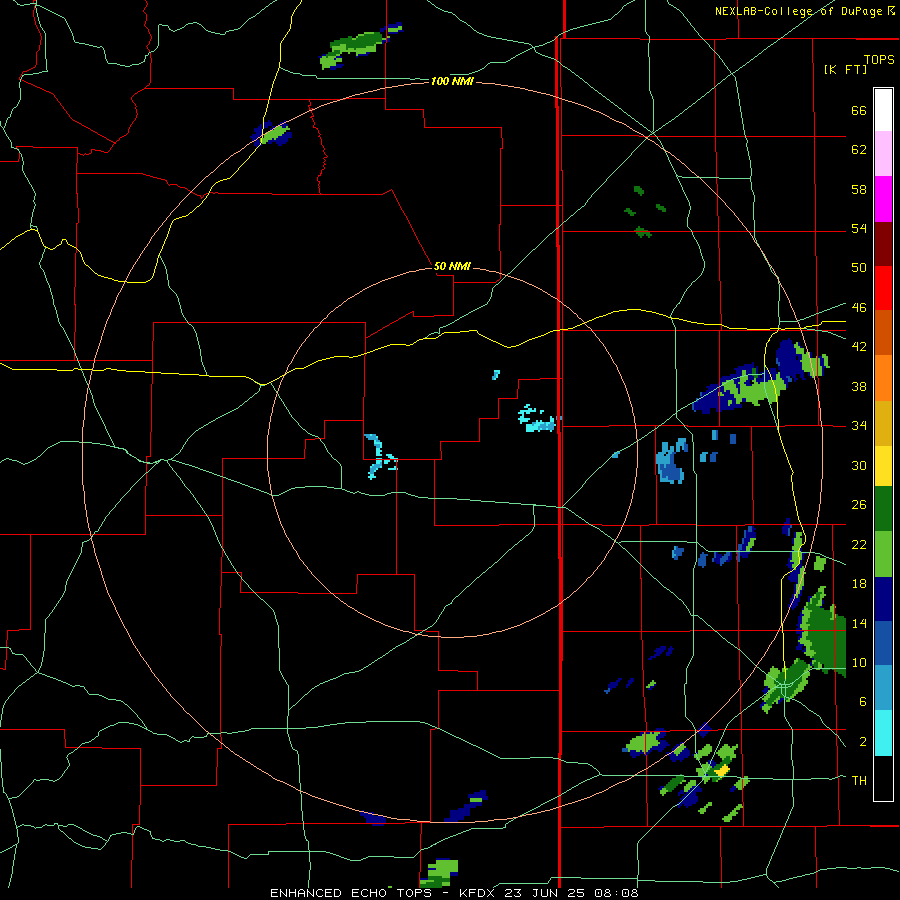Click the white swatch in the tops legend
The image size is (900, 900).
pyautogui.click(x=883, y=110)
